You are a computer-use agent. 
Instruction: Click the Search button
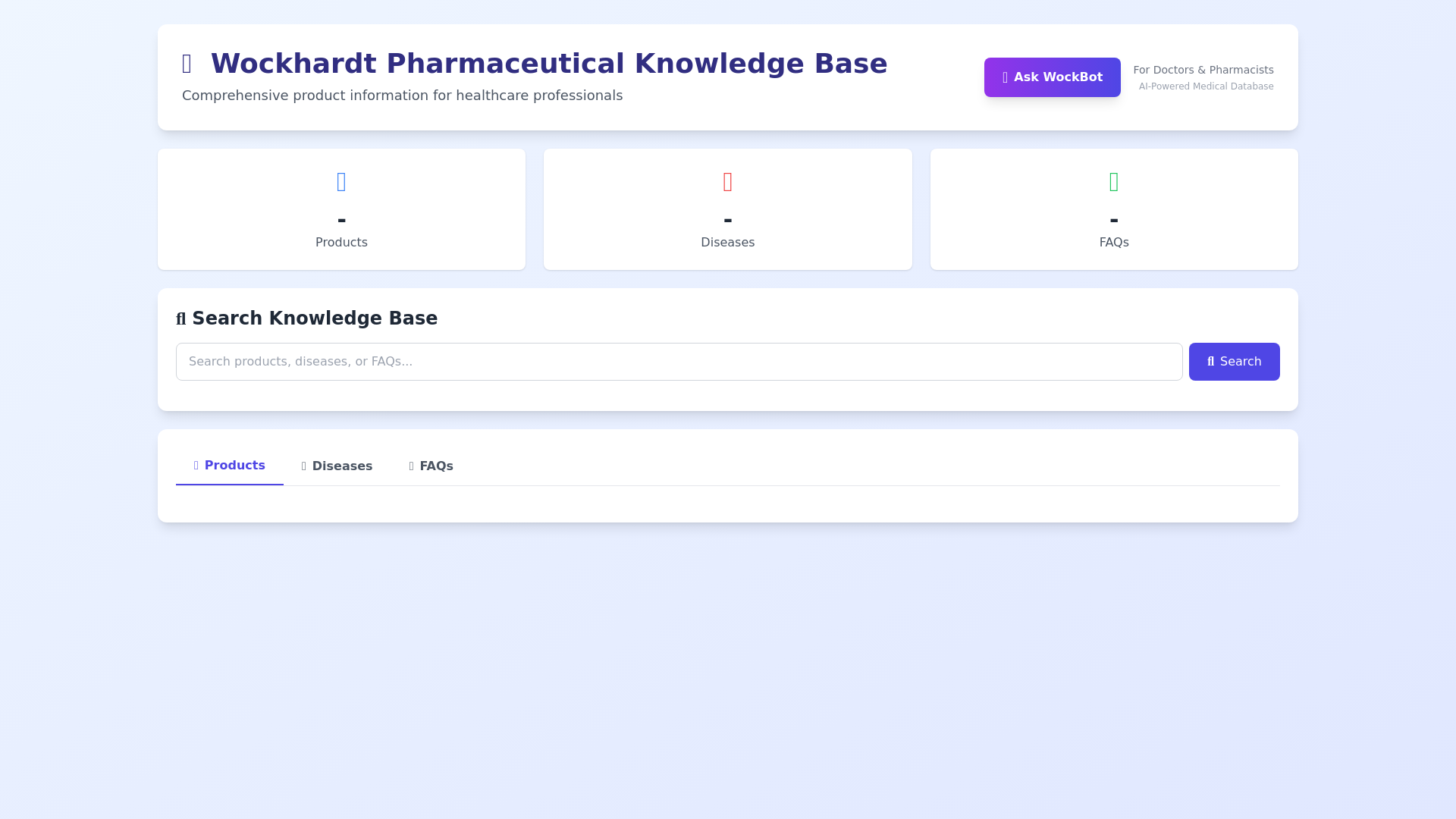pos(1234,362)
